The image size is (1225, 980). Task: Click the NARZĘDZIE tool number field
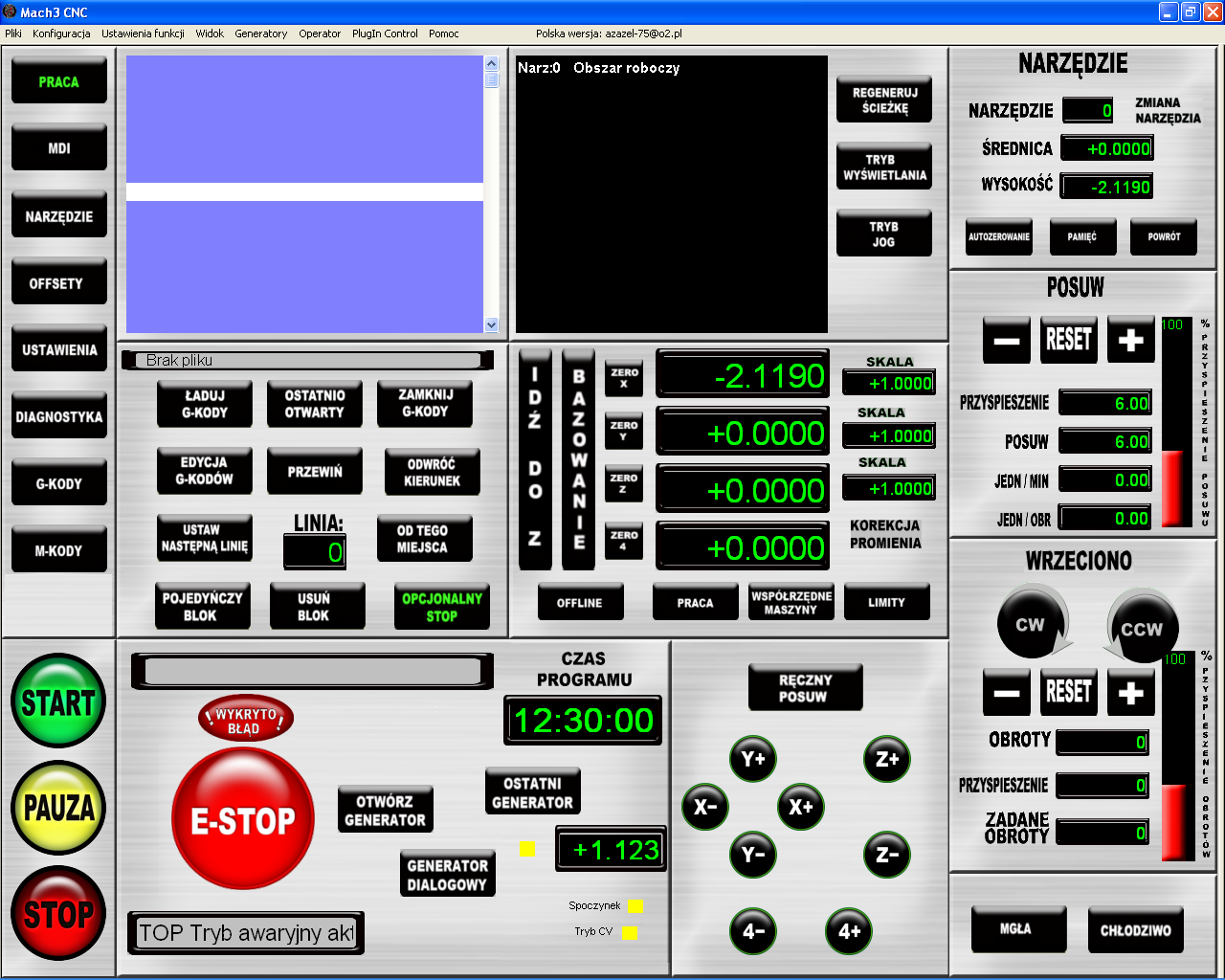click(x=1087, y=110)
